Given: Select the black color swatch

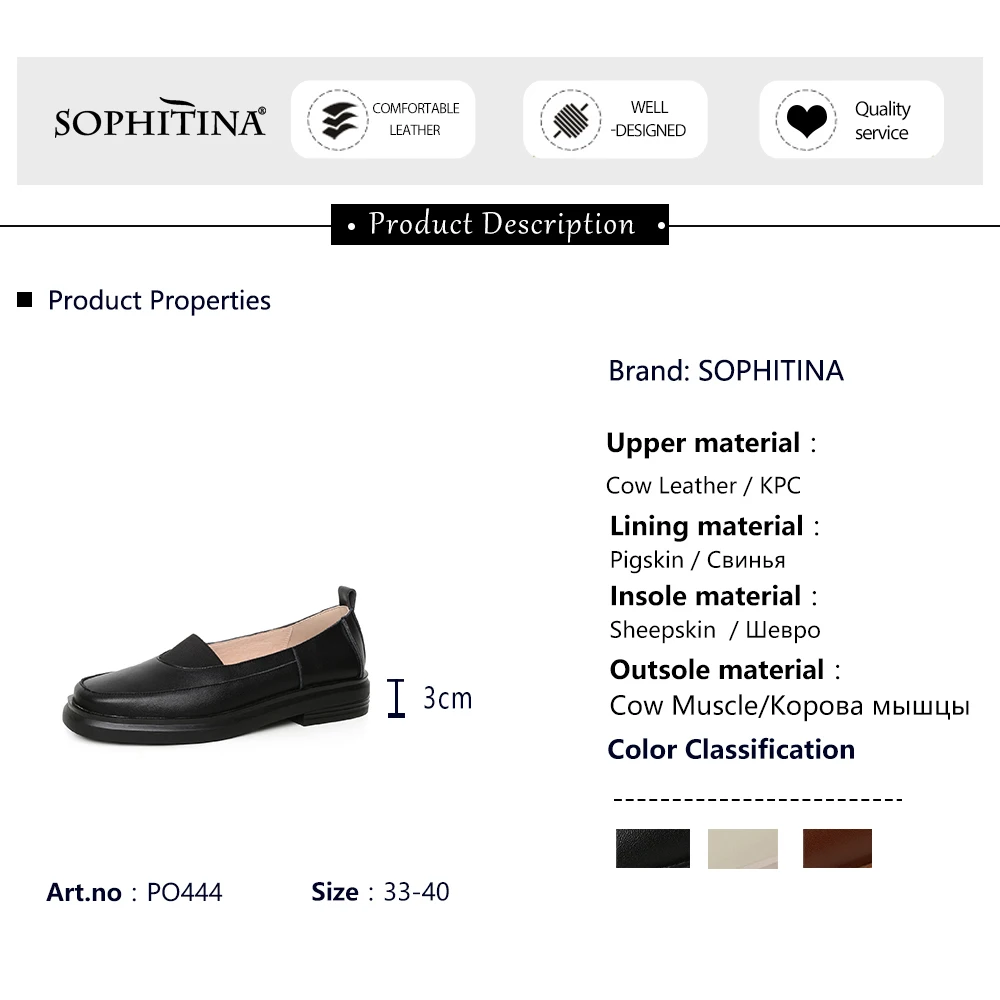Looking at the screenshot, I should point(653,848).
